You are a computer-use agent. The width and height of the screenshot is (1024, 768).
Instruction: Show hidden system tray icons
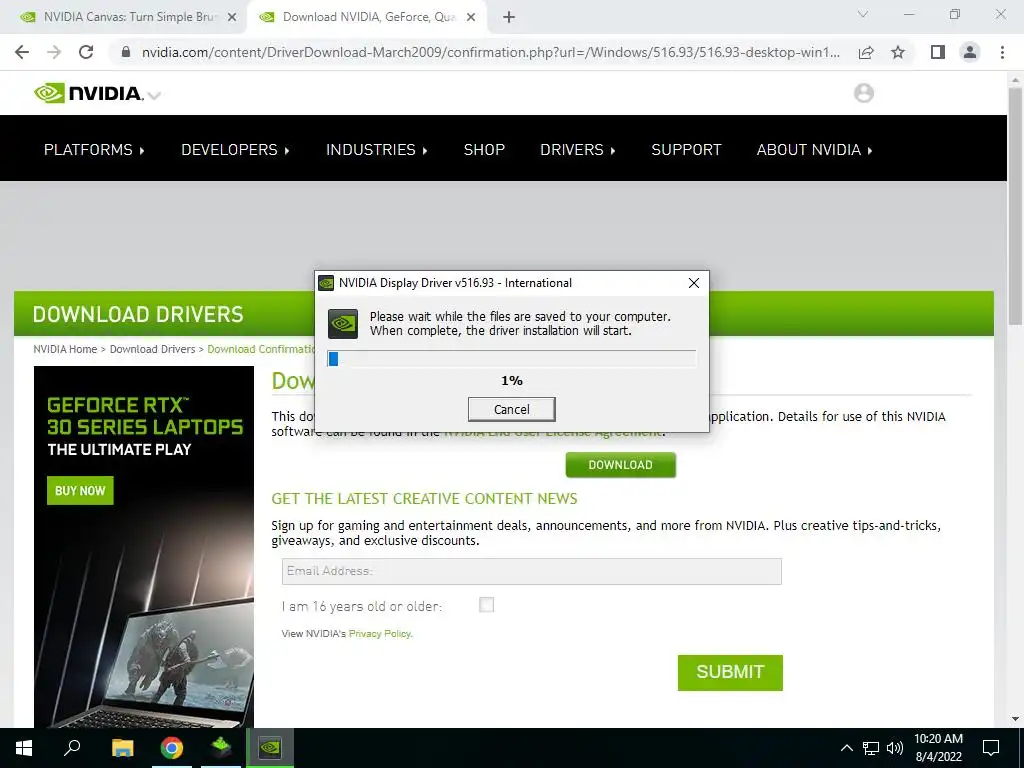846,748
